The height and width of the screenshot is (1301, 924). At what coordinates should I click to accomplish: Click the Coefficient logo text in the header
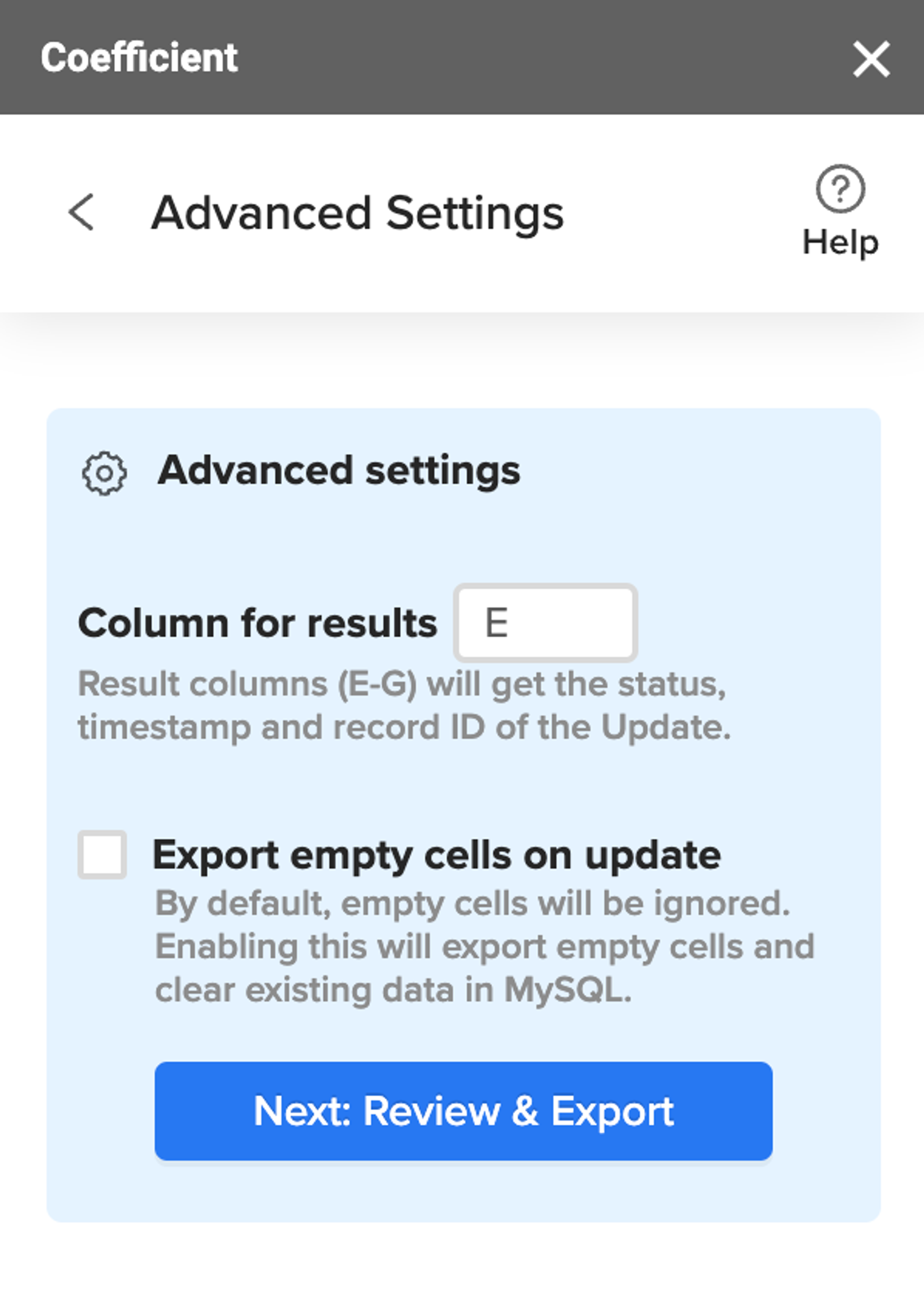click(140, 57)
